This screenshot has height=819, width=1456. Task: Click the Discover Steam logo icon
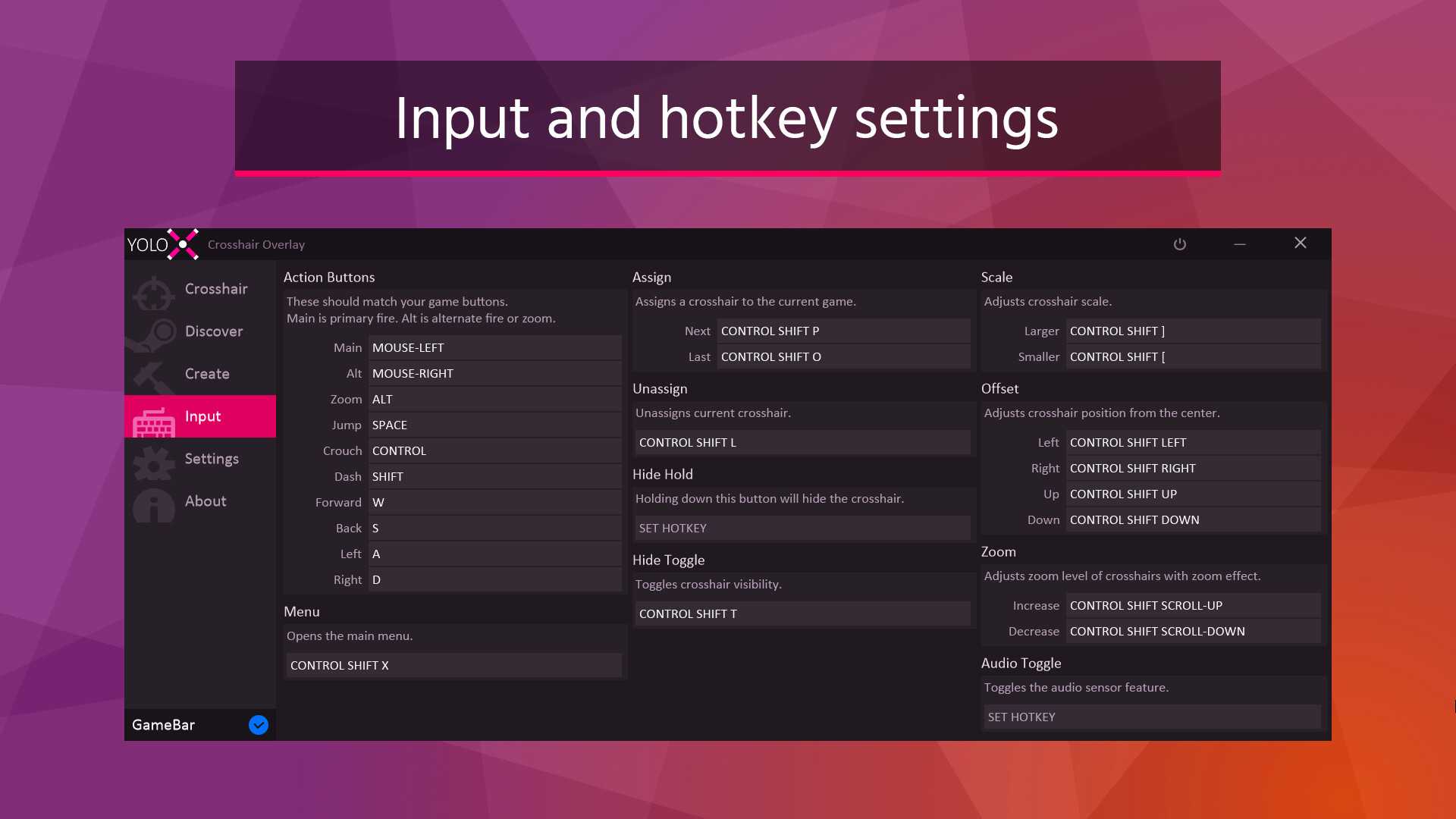pos(152,334)
